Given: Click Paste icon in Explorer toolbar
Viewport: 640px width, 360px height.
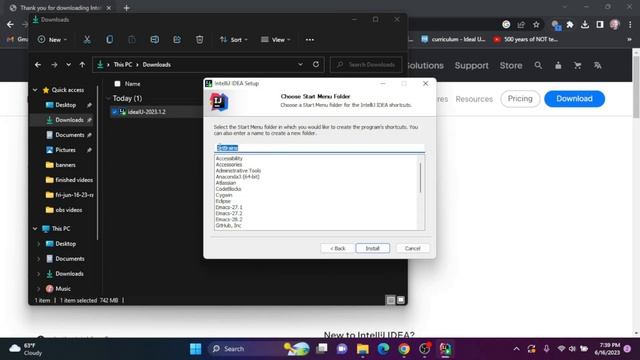Looking at the screenshot, I should (x=132, y=40).
